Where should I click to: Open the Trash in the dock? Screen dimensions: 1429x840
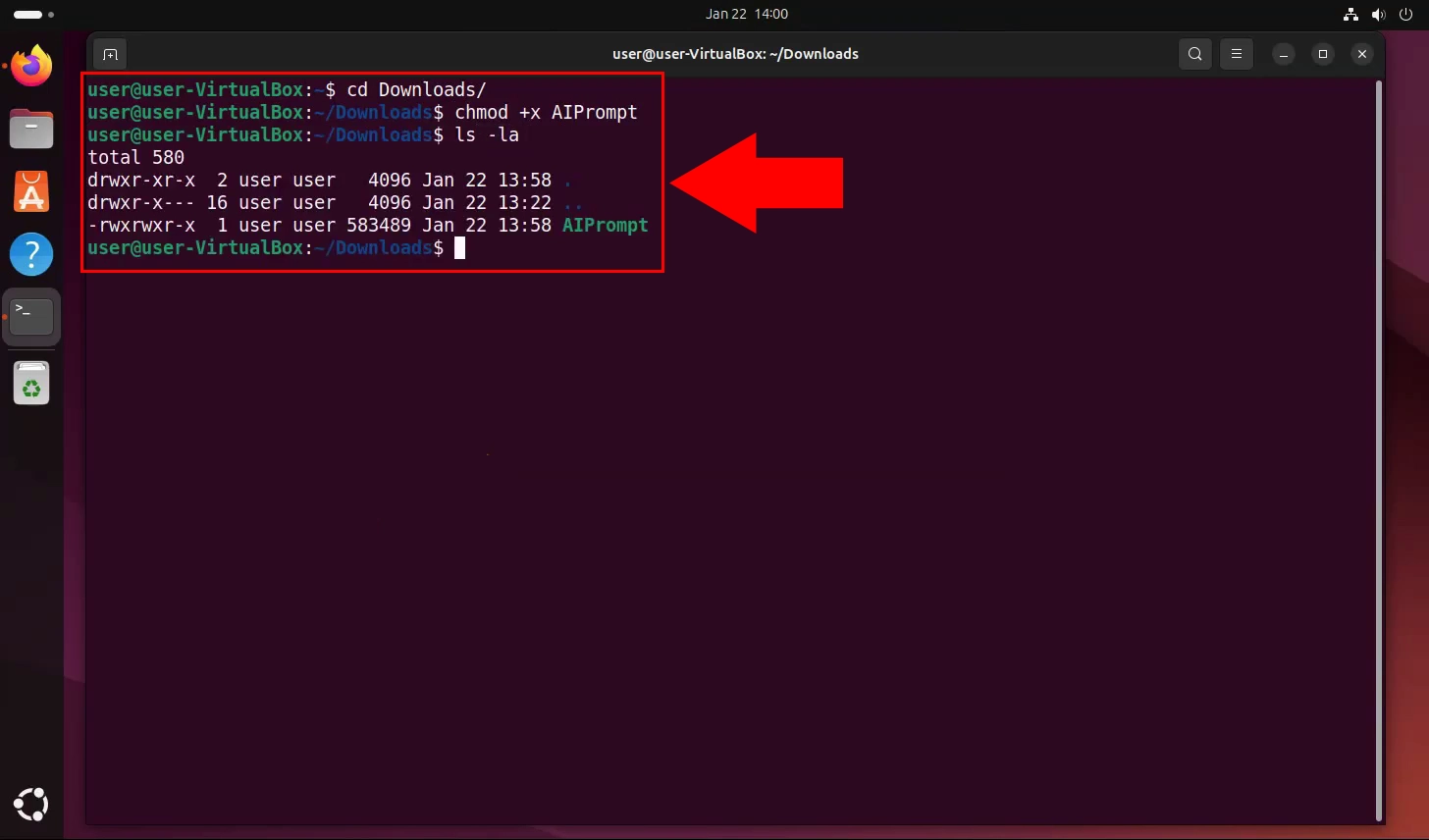[x=31, y=383]
